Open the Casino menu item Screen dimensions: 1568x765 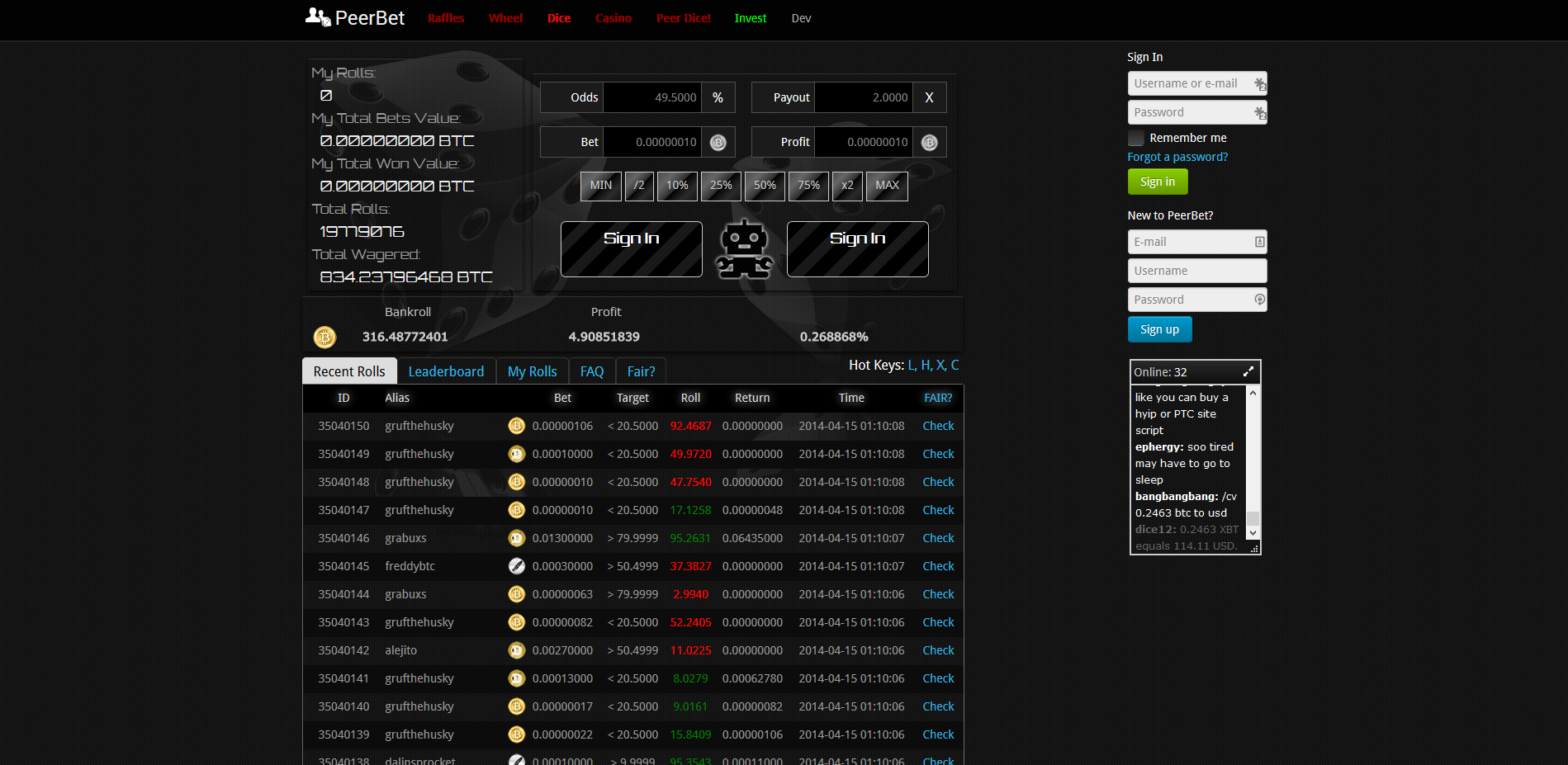pyautogui.click(x=613, y=18)
